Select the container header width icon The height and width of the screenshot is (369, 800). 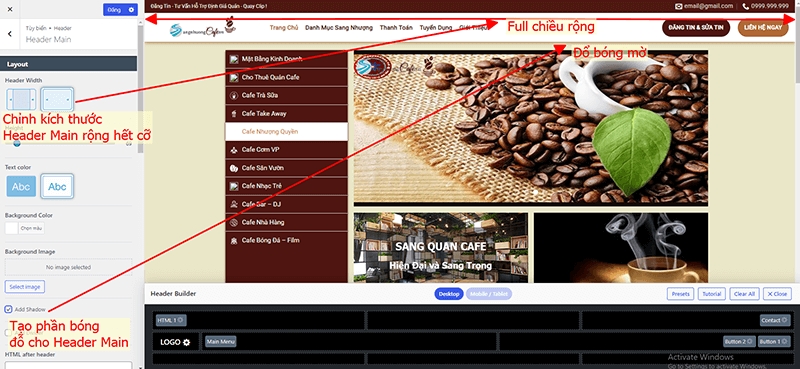point(21,99)
